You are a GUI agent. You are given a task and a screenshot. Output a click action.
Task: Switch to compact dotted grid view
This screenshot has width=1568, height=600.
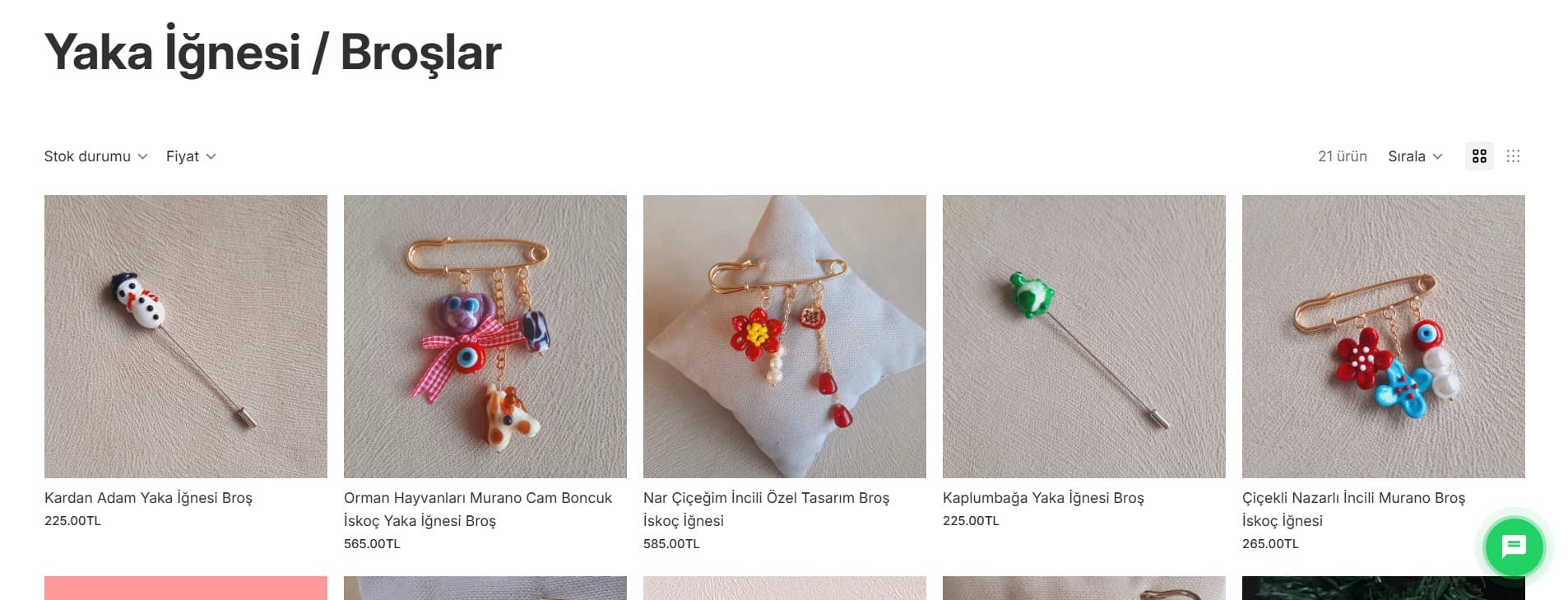coord(1513,156)
